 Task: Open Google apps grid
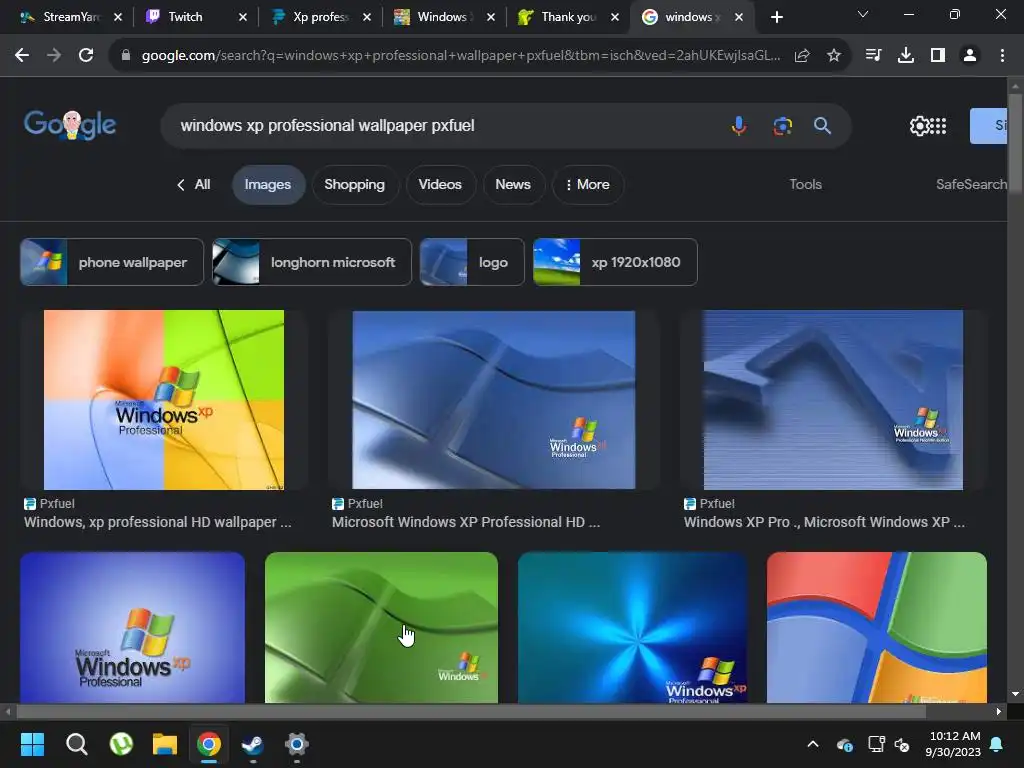tap(938, 125)
